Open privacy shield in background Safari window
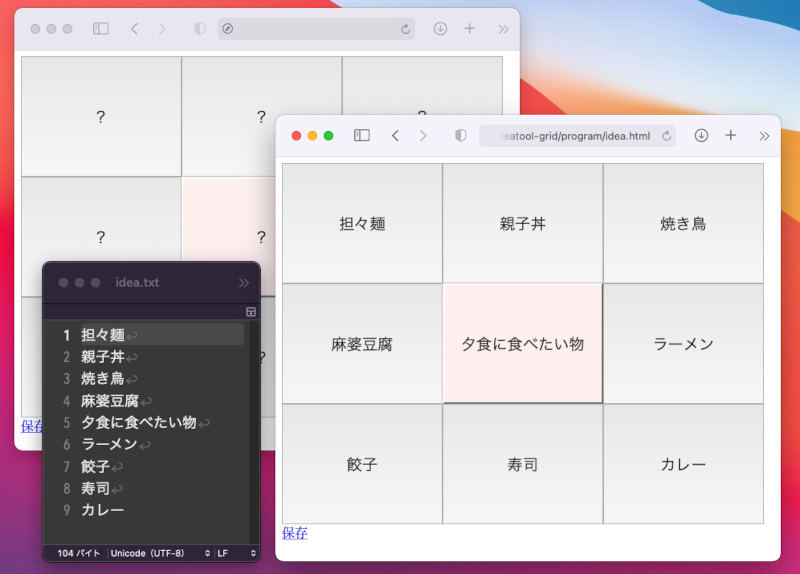 [199, 29]
